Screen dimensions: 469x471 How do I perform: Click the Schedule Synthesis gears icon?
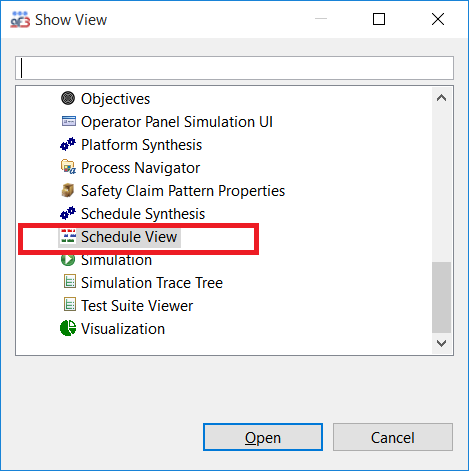[68, 213]
